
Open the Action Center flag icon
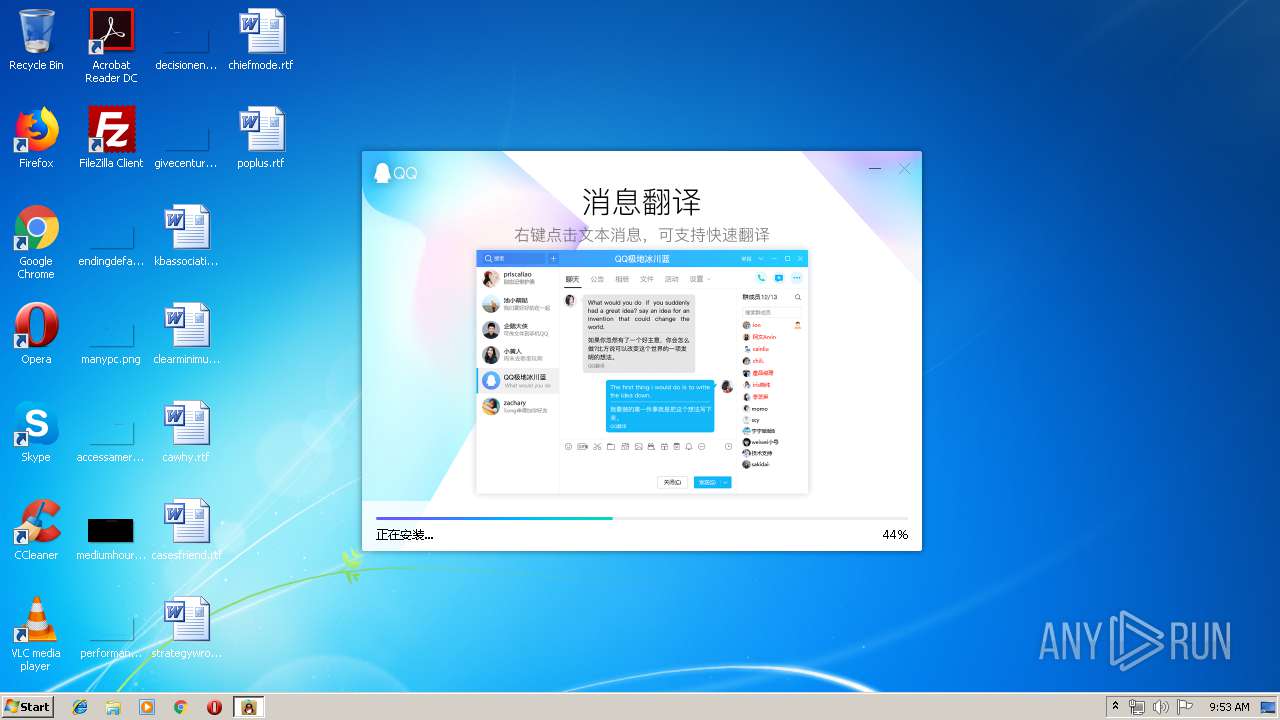pyautogui.click(x=1185, y=707)
